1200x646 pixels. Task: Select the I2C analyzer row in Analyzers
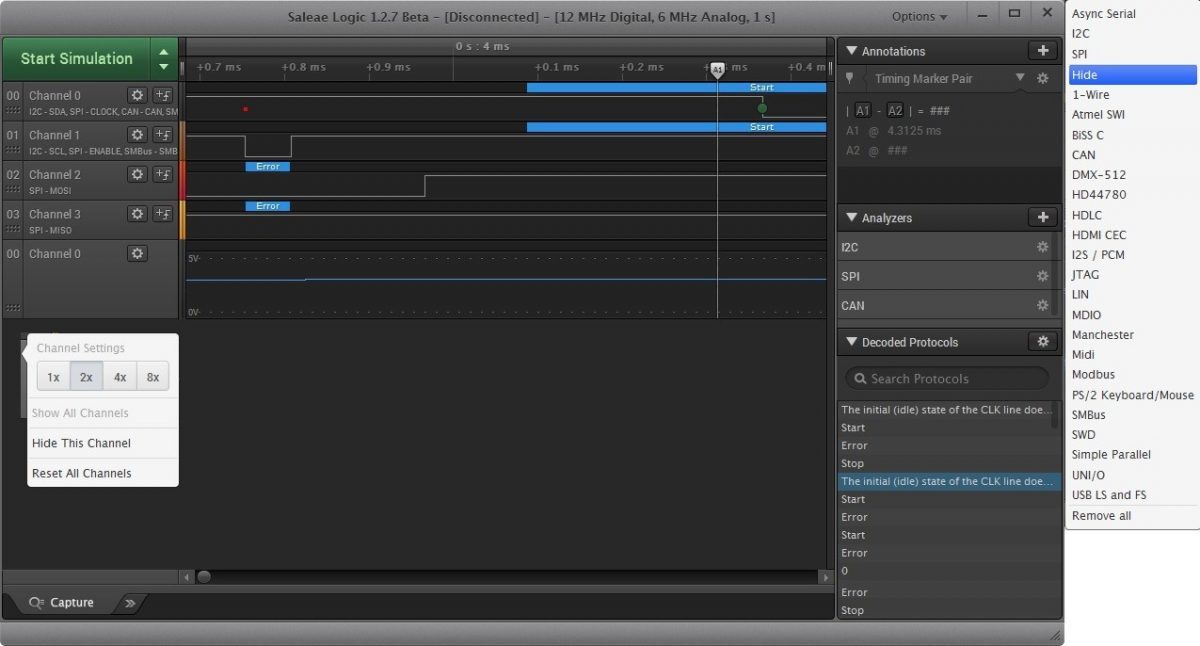click(945, 247)
